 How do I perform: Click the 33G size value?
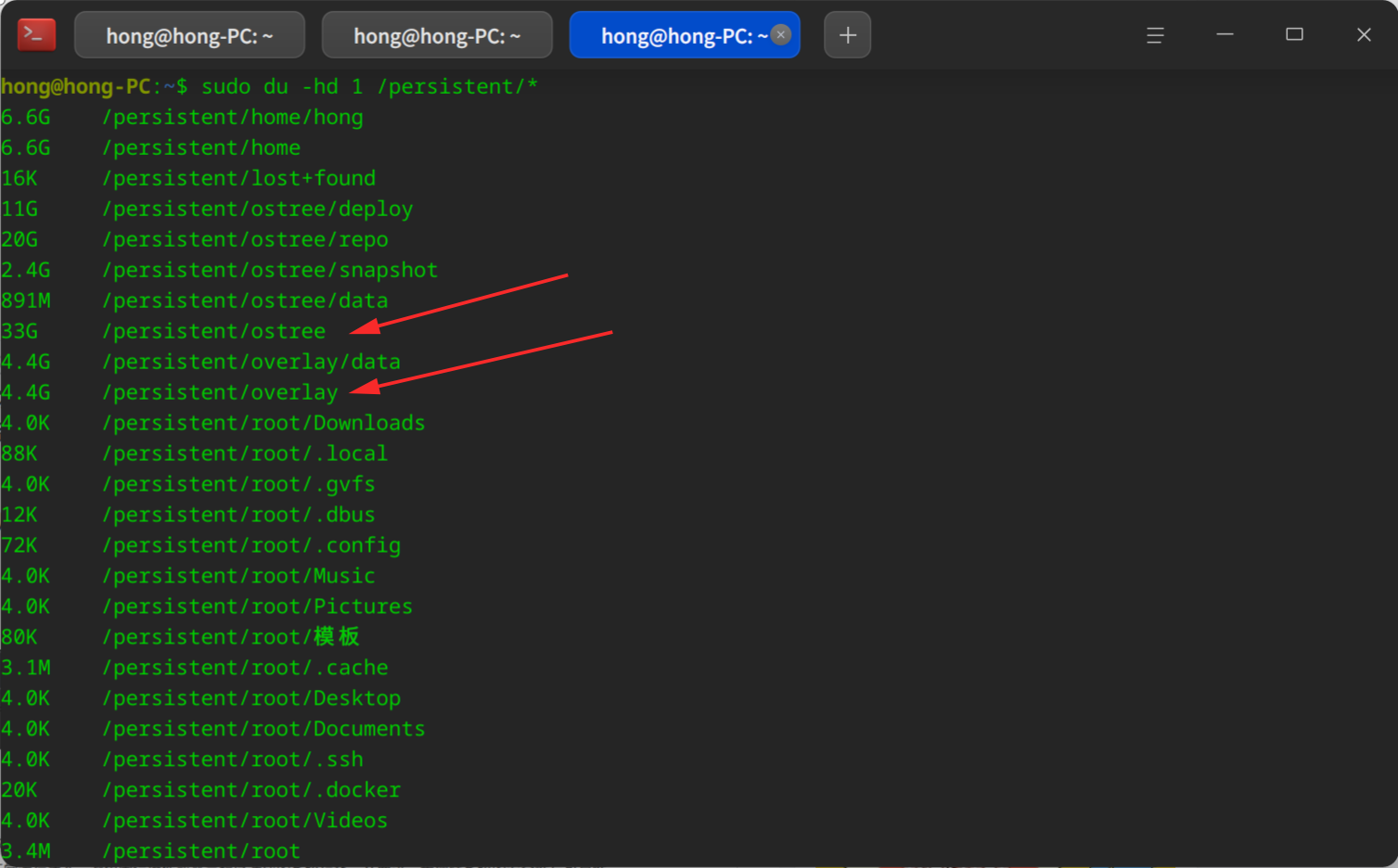19,331
